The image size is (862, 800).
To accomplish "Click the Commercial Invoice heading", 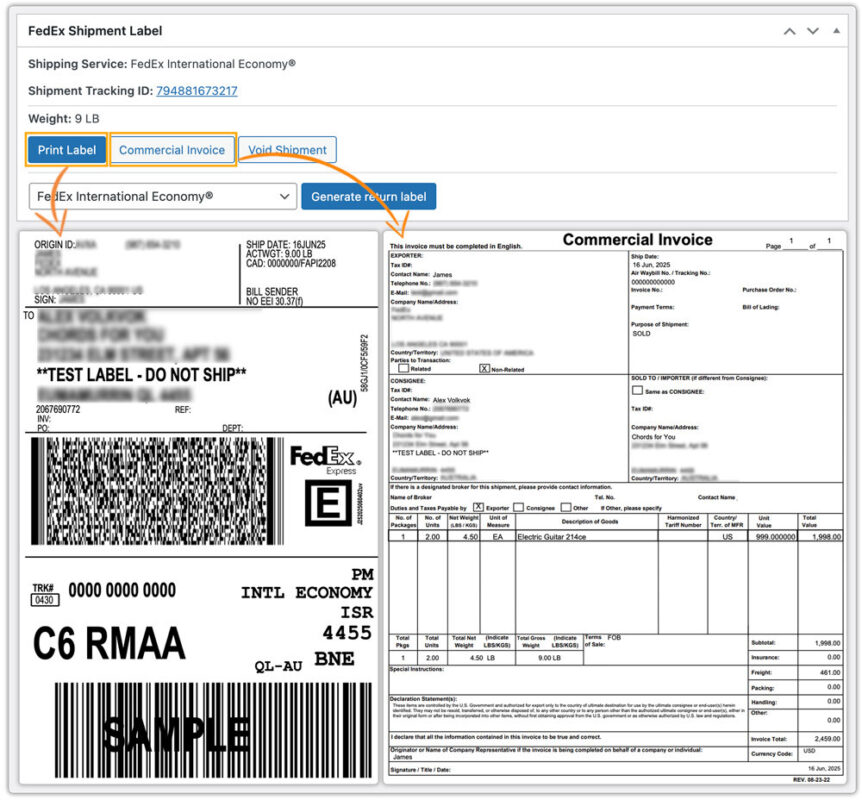I will [x=637, y=240].
